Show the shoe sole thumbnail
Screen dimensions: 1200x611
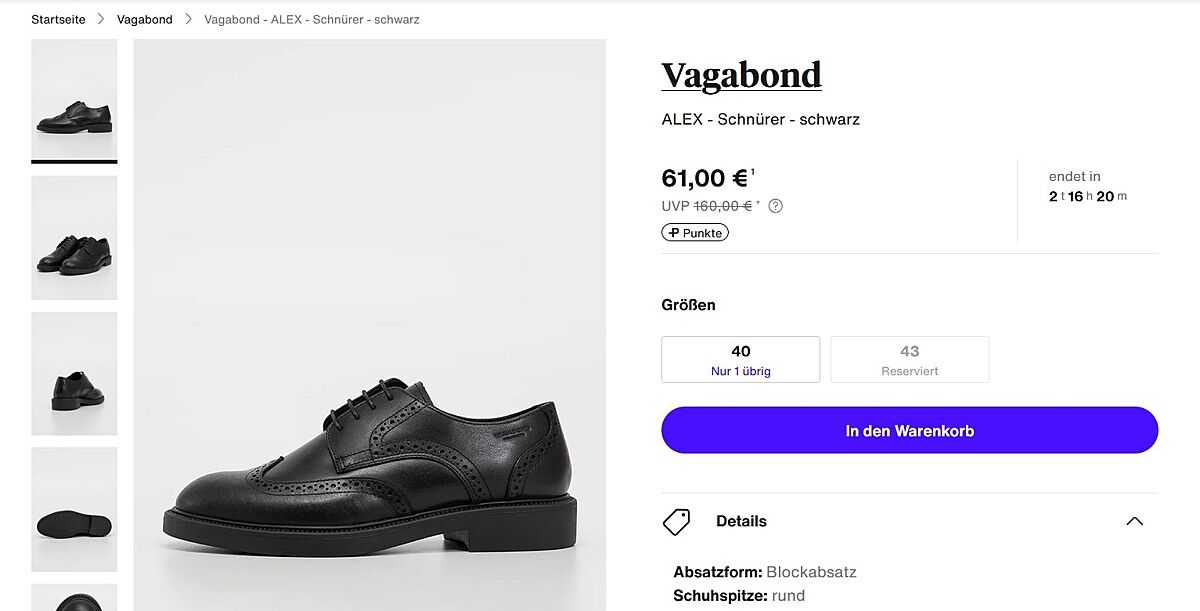point(74,509)
